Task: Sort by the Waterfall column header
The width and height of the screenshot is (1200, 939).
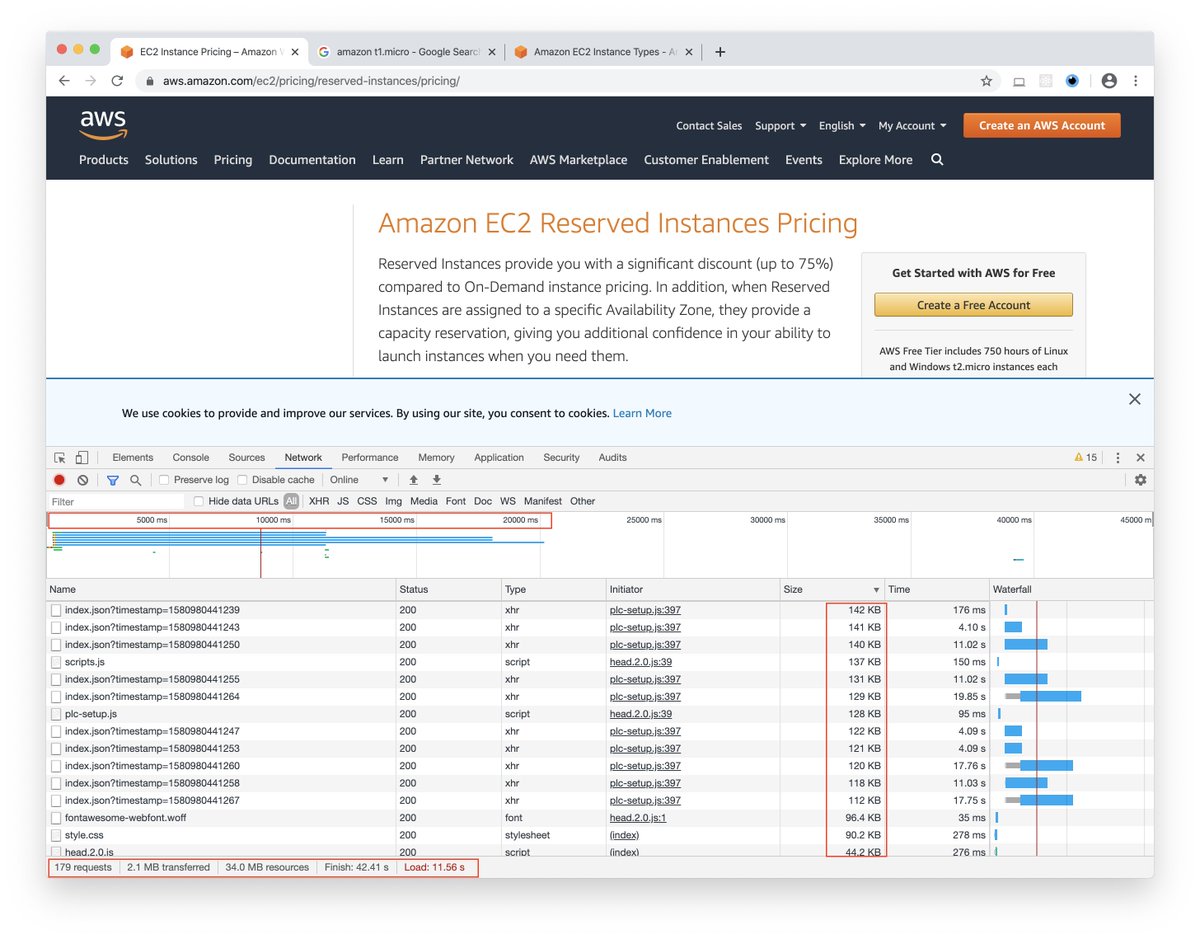Action: tap(1071, 590)
